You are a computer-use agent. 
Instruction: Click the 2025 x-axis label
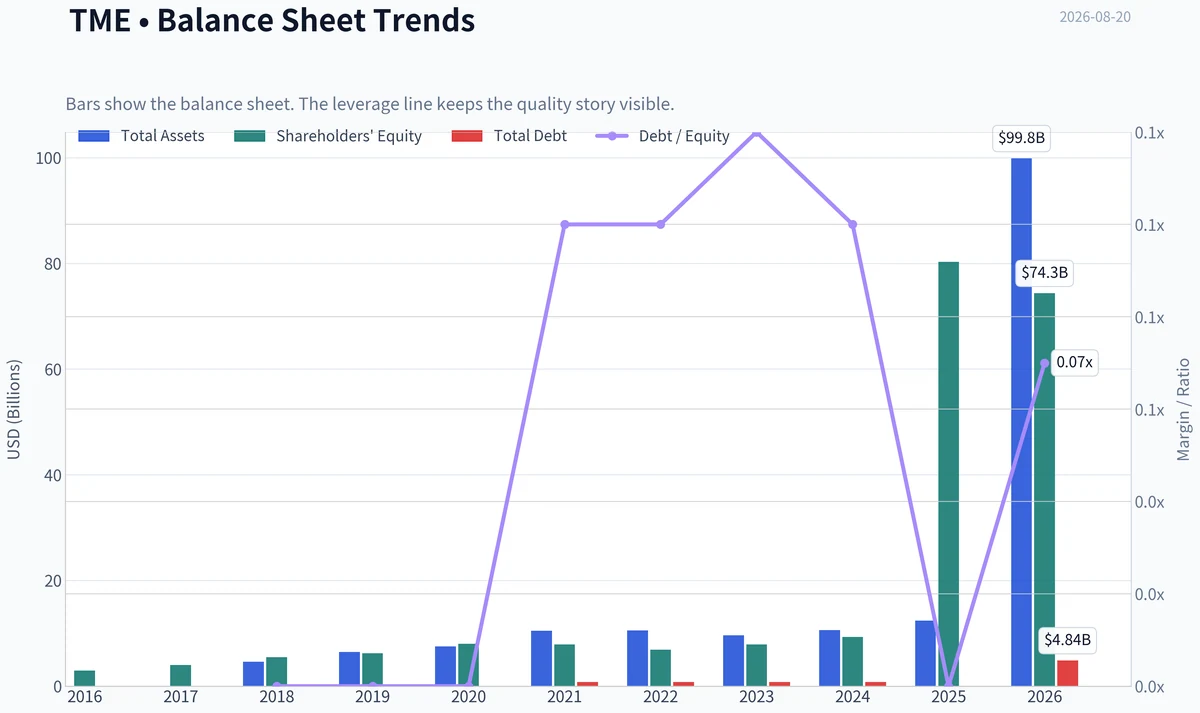pos(949,697)
